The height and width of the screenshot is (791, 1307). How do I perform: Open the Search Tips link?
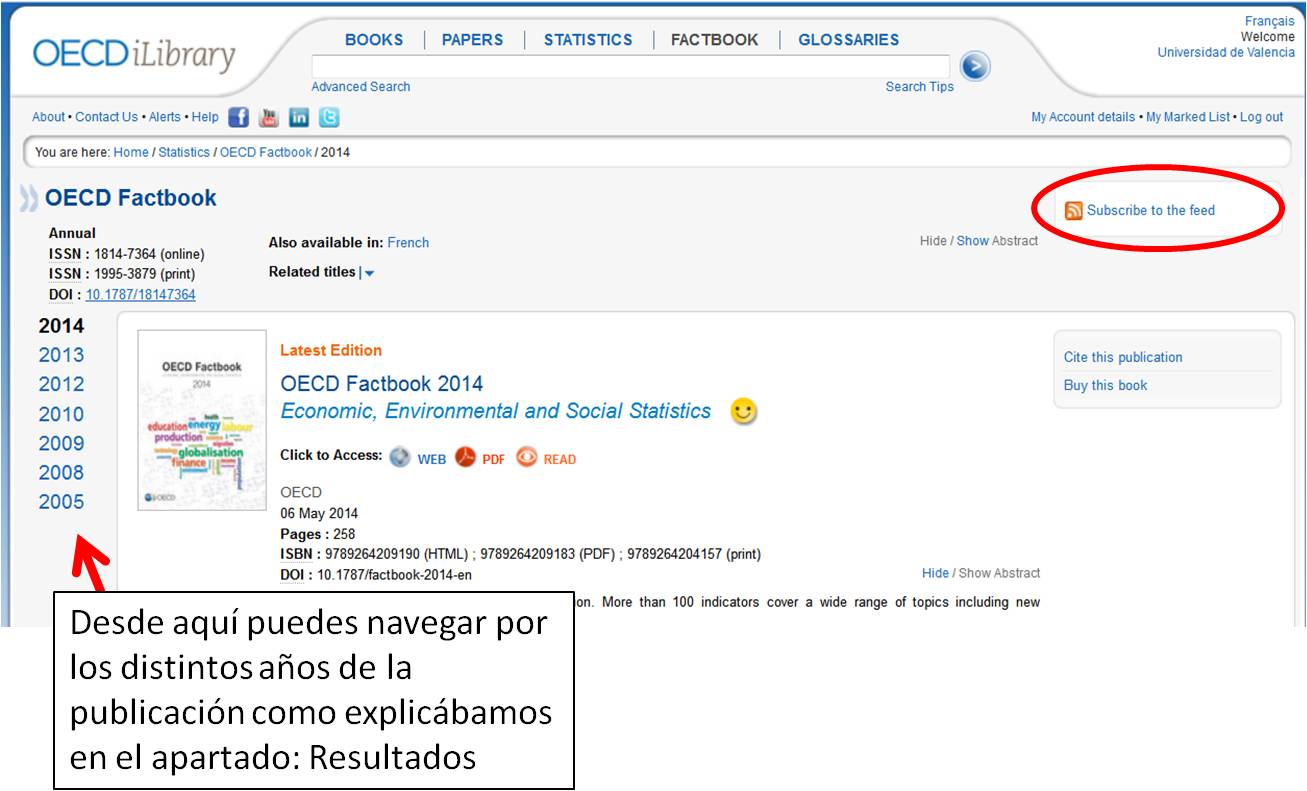[x=920, y=87]
